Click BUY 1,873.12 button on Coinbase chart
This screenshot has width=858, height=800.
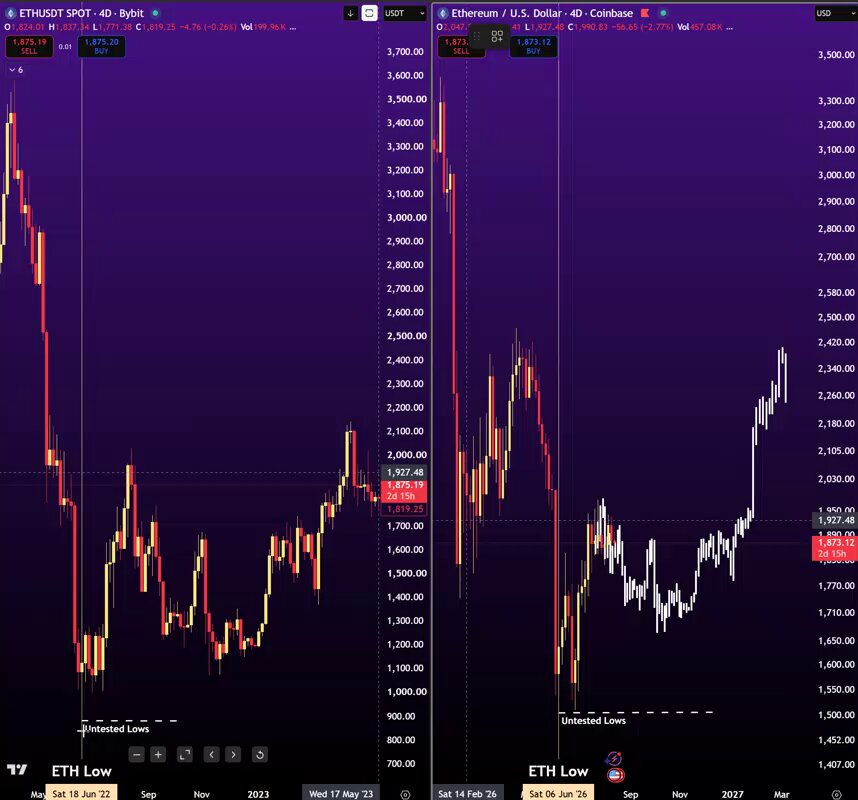534,47
